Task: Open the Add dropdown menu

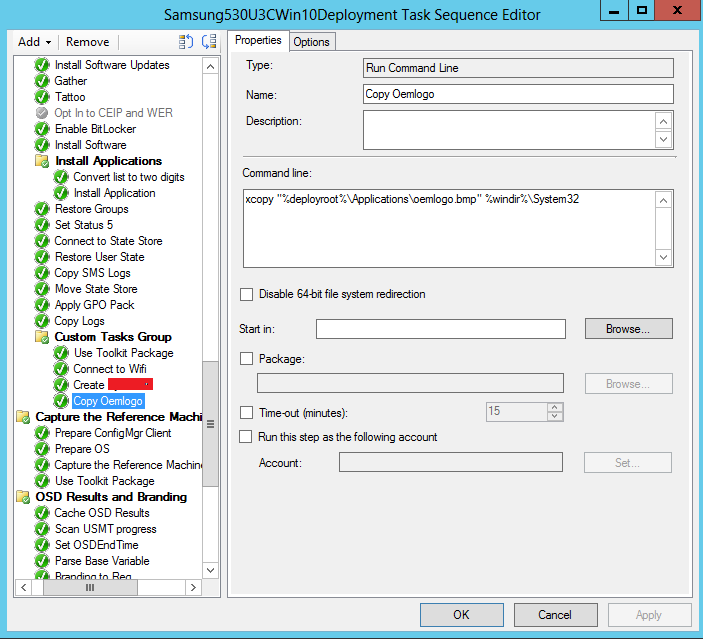Action: click(x=35, y=42)
